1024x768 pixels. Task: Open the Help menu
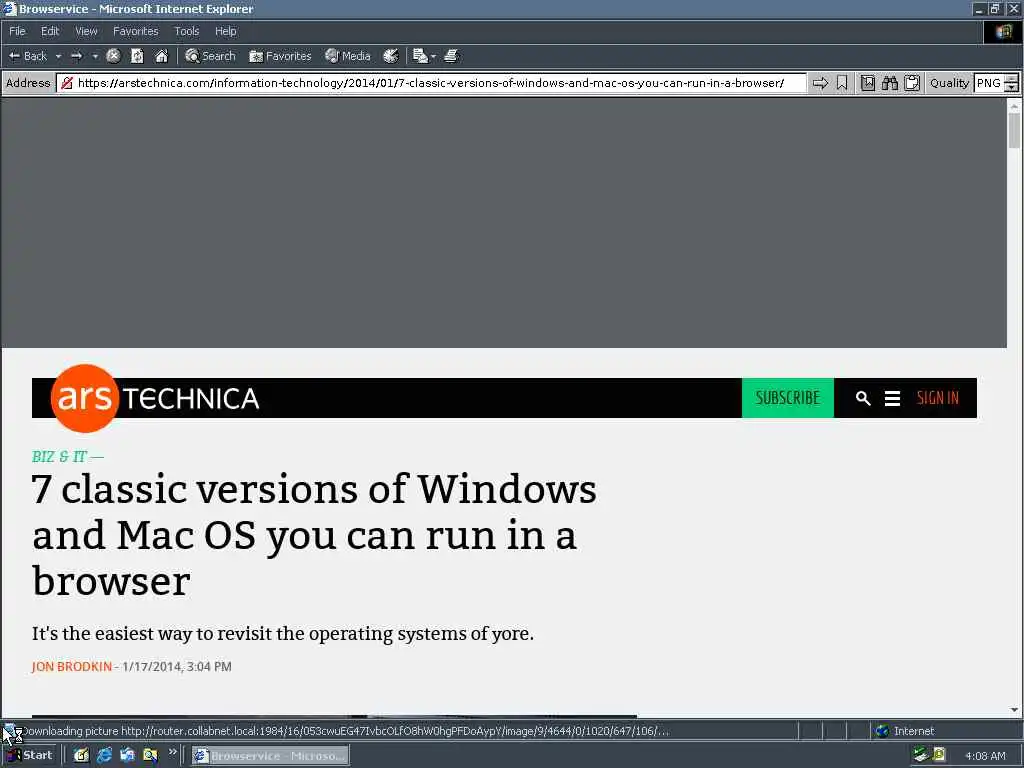pos(225,31)
